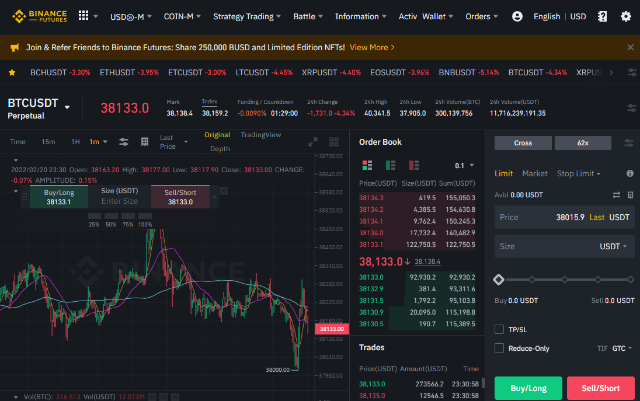Open the Last Price dropdown
Screen dimensions: 640x401
[x=173, y=142]
